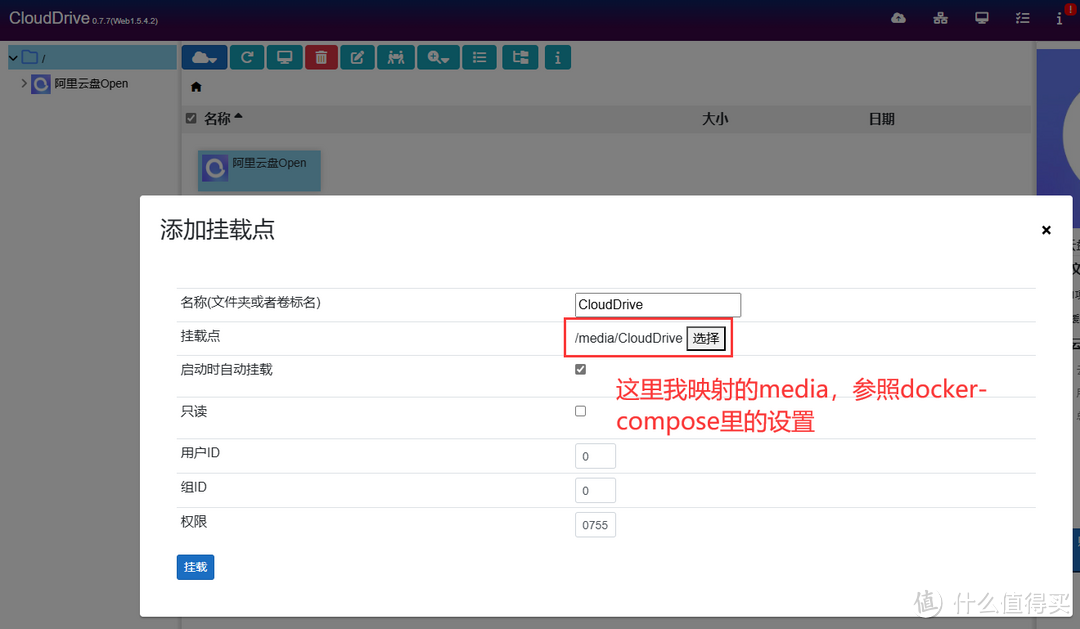The height and width of the screenshot is (629, 1080).
Task: Disable 启动时自动挂载 checkbox
Action: 580,369
